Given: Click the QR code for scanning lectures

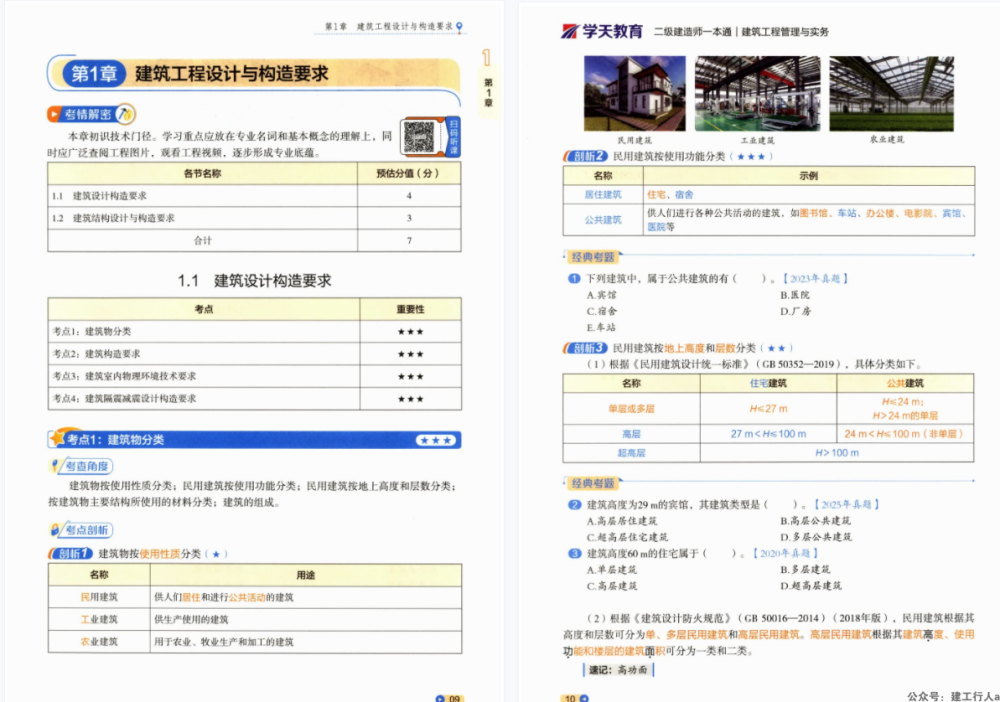Looking at the screenshot, I should coord(419,136).
